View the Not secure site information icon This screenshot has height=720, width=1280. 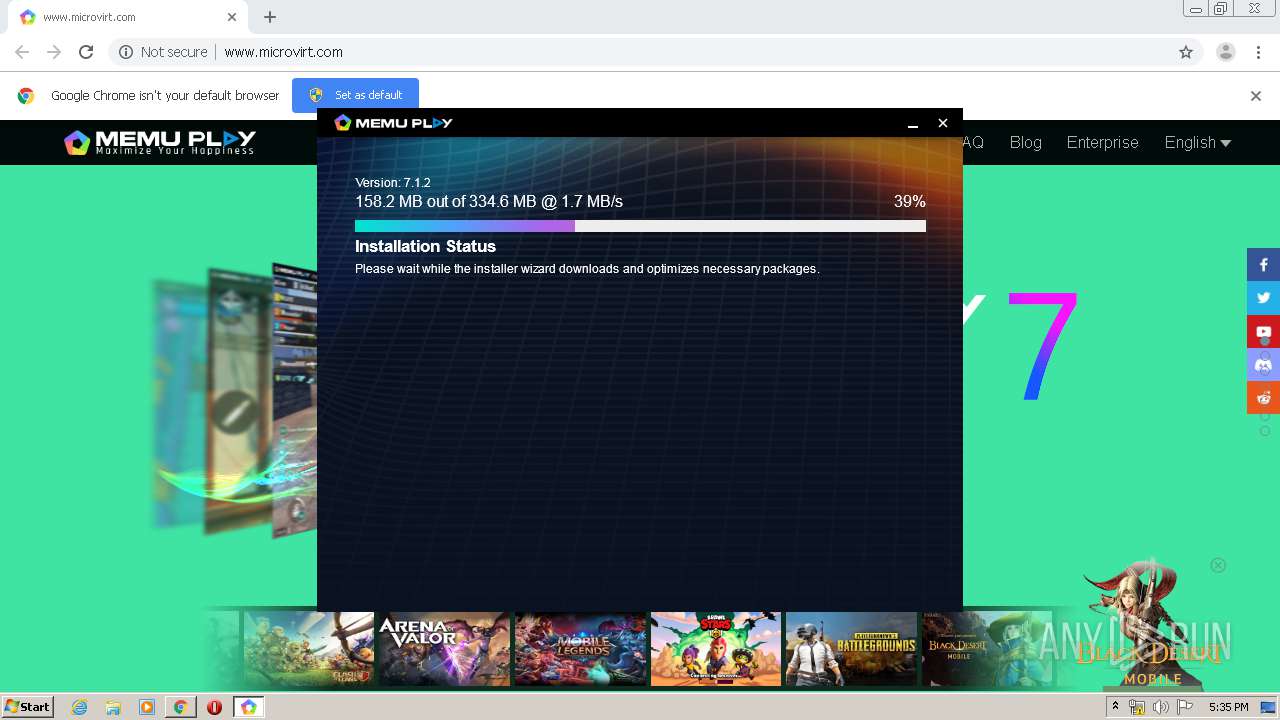point(126,52)
